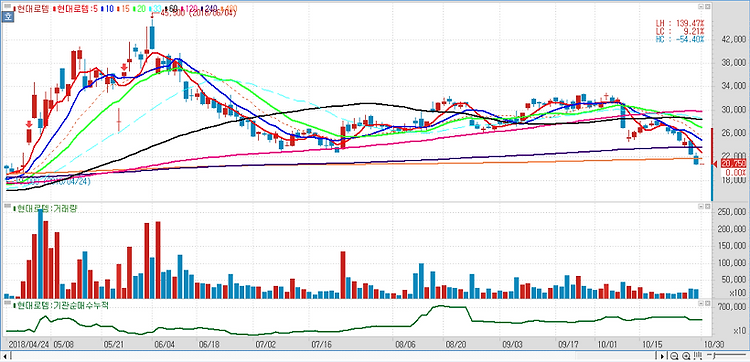The image size is (750, 362).
Task: Select the 현대로템 price series legend
Action: coord(31,9)
